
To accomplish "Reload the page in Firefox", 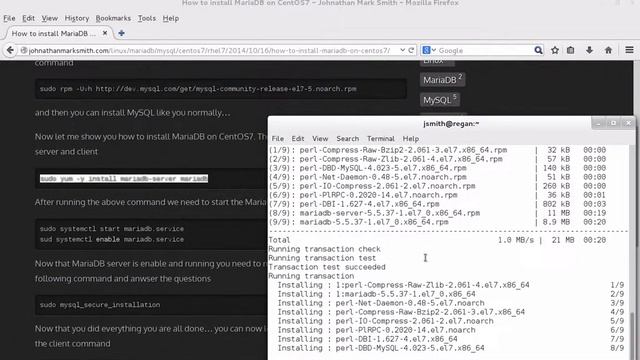I will tap(411, 50).
